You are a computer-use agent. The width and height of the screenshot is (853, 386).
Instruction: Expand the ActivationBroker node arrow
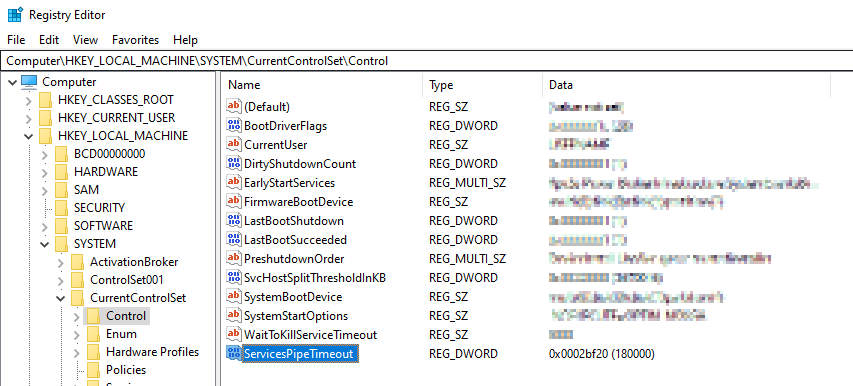coord(60,262)
